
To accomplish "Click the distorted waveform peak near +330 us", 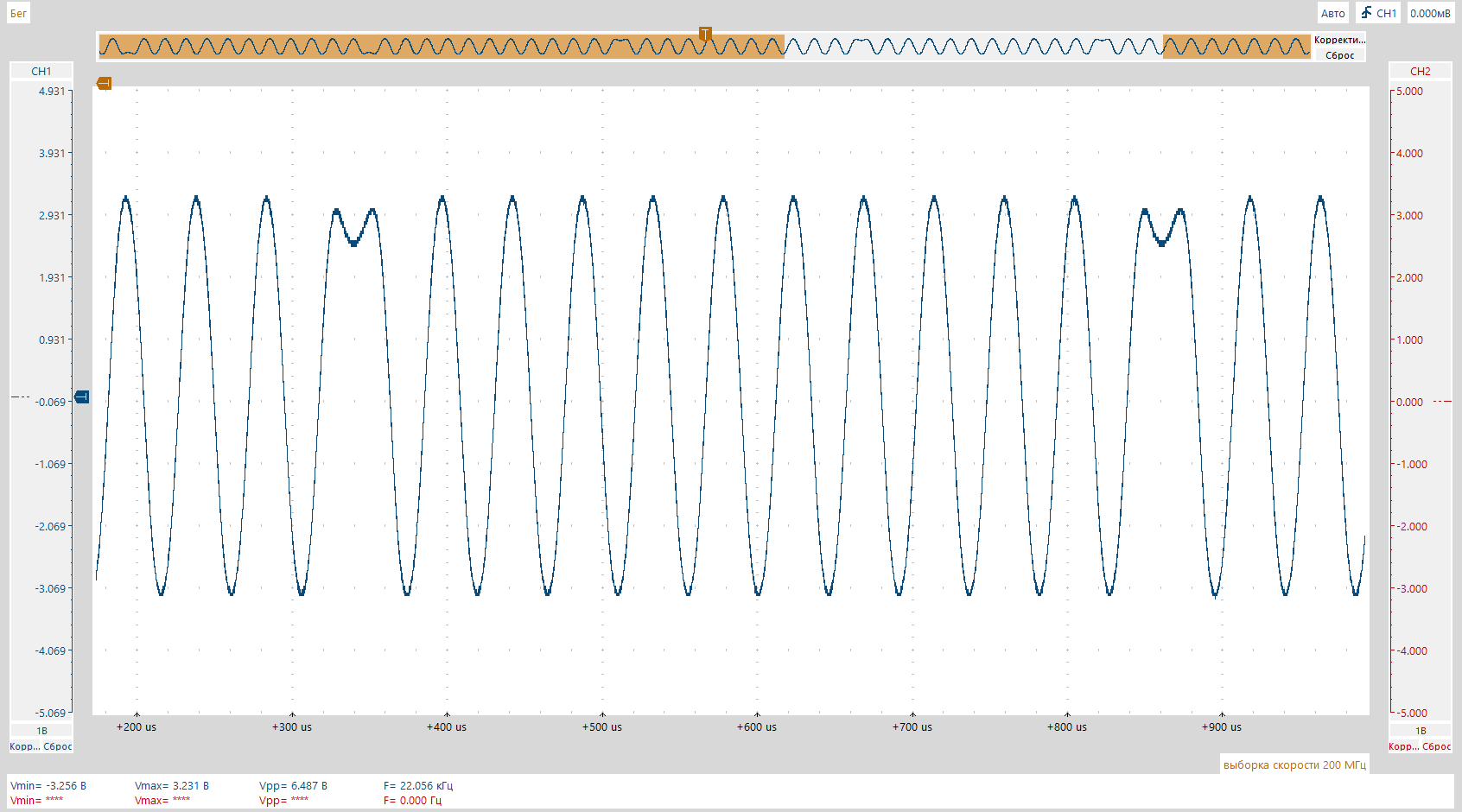I will (354, 227).
